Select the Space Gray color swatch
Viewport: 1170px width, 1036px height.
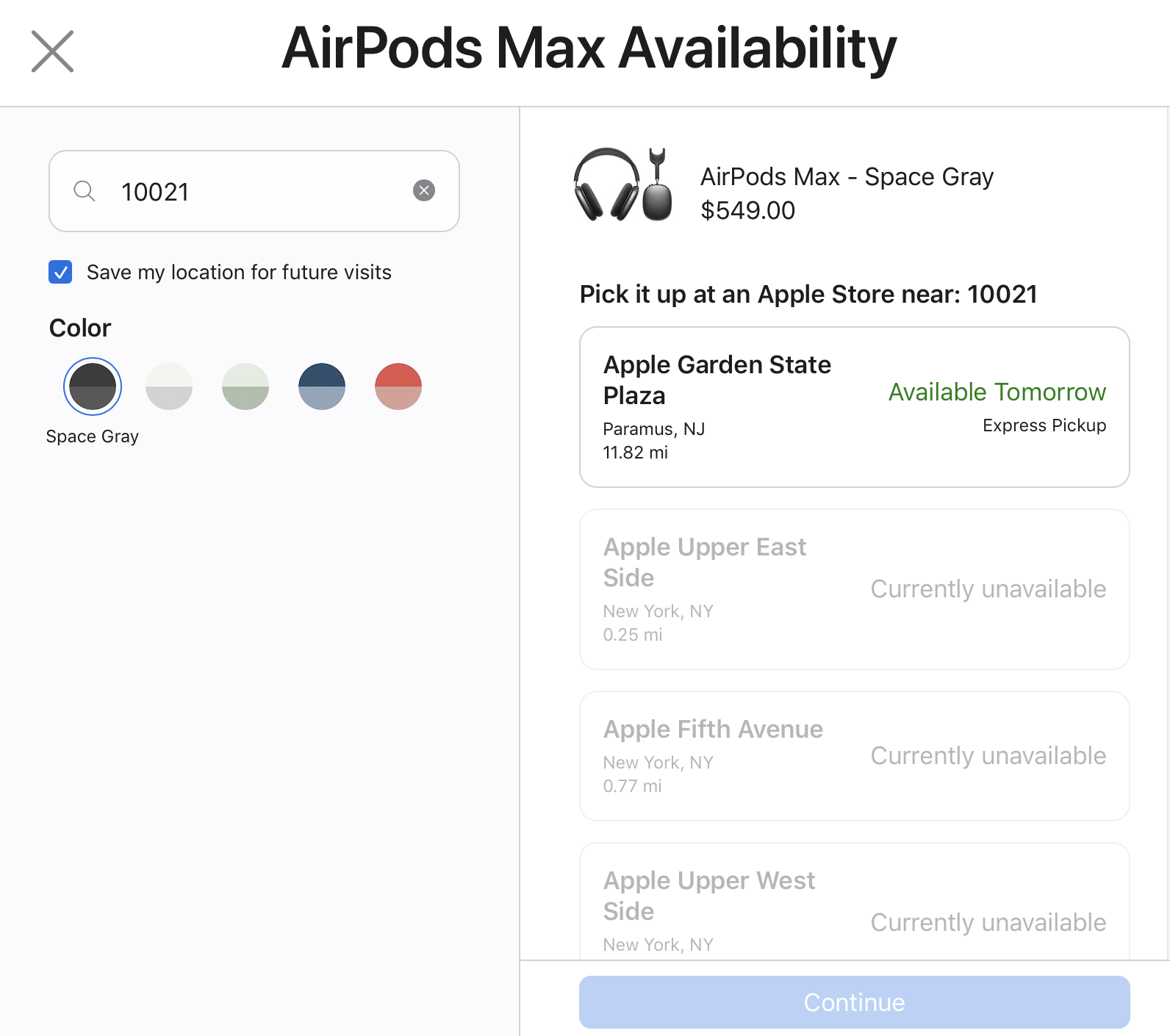(x=93, y=386)
